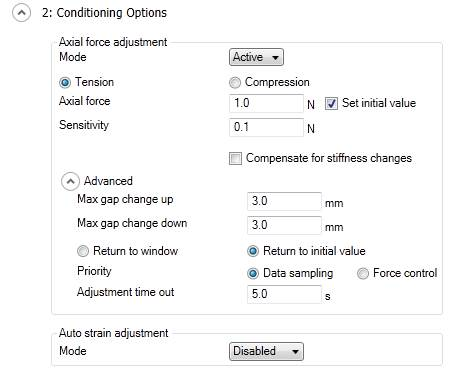Uncheck Set initial value checkbox
Viewport: 458px width, 379px height.
point(331,103)
